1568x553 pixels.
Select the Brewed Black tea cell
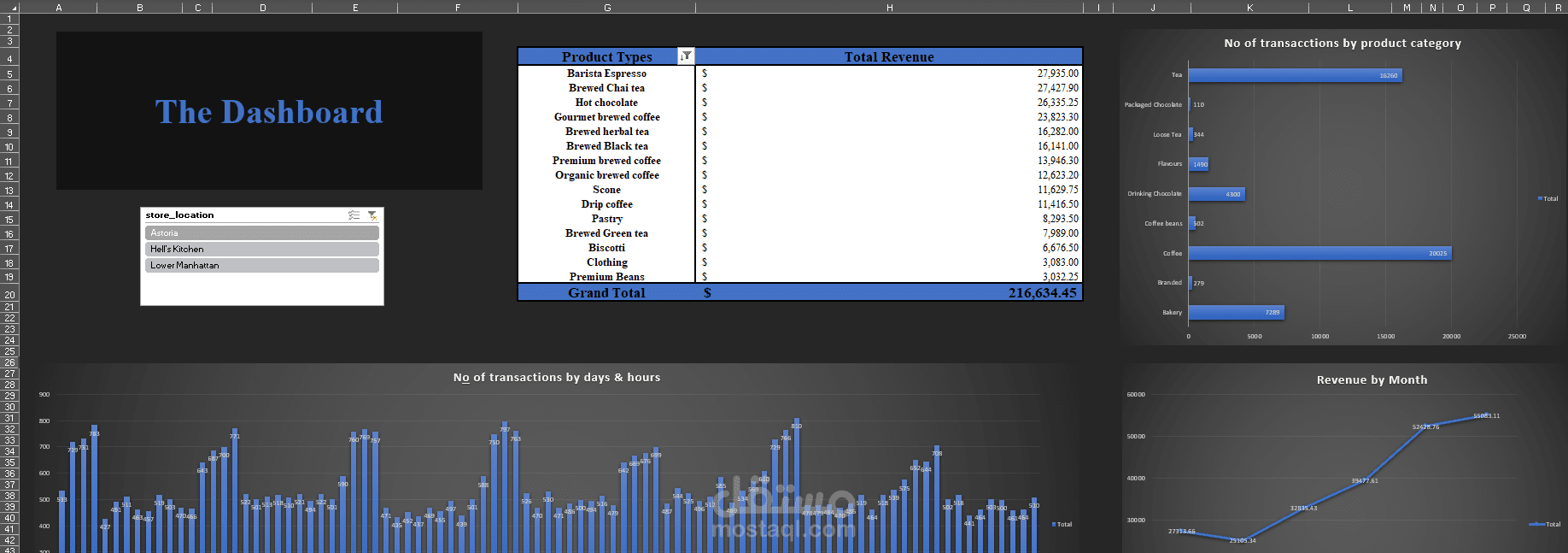607,146
